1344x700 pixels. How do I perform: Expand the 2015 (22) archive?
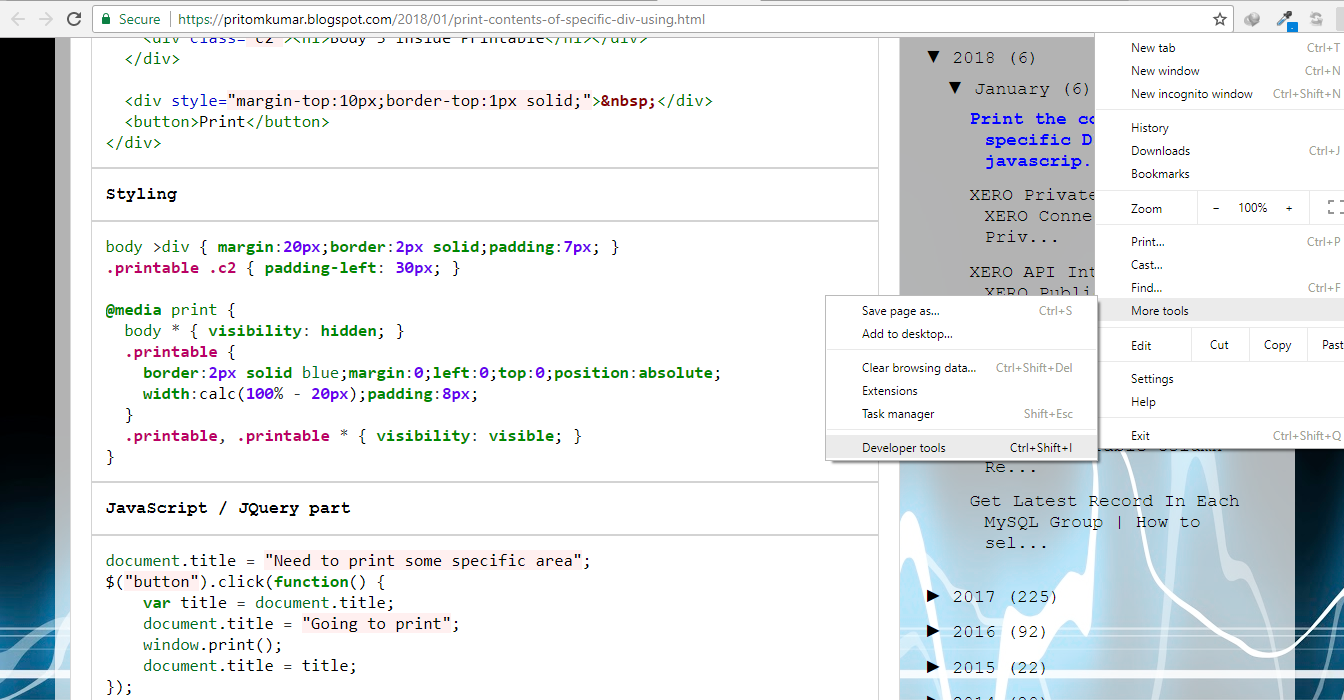tap(933, 667)
